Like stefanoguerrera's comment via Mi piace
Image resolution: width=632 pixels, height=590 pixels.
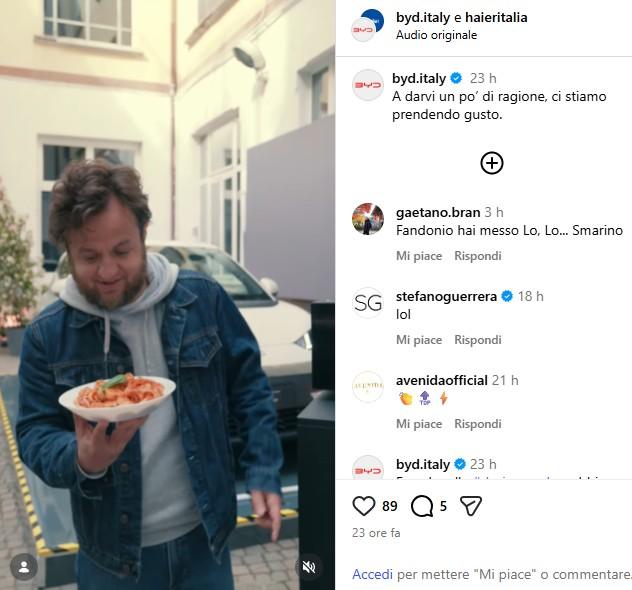[x=418, y=340]
